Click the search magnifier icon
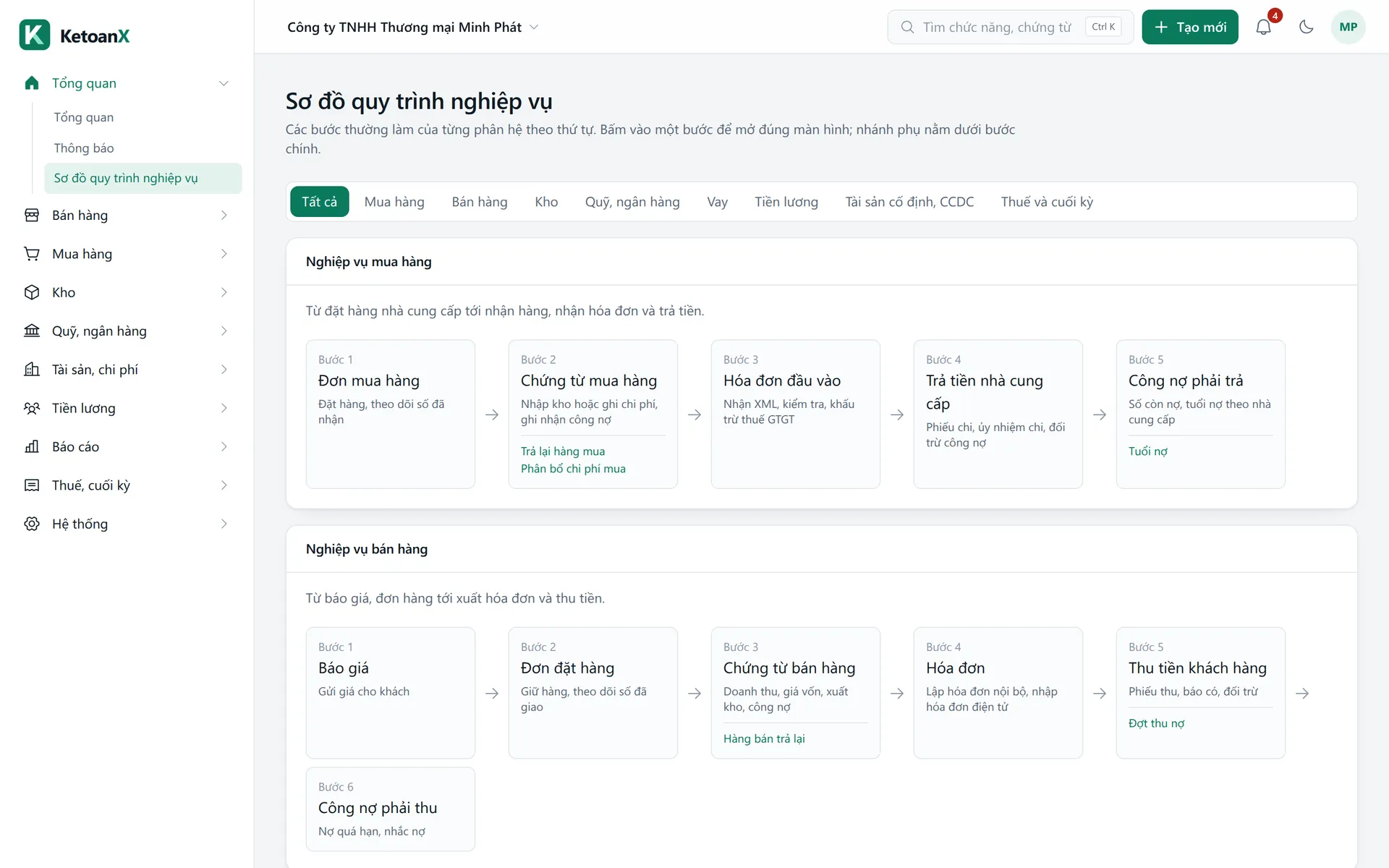 point(907,27)
